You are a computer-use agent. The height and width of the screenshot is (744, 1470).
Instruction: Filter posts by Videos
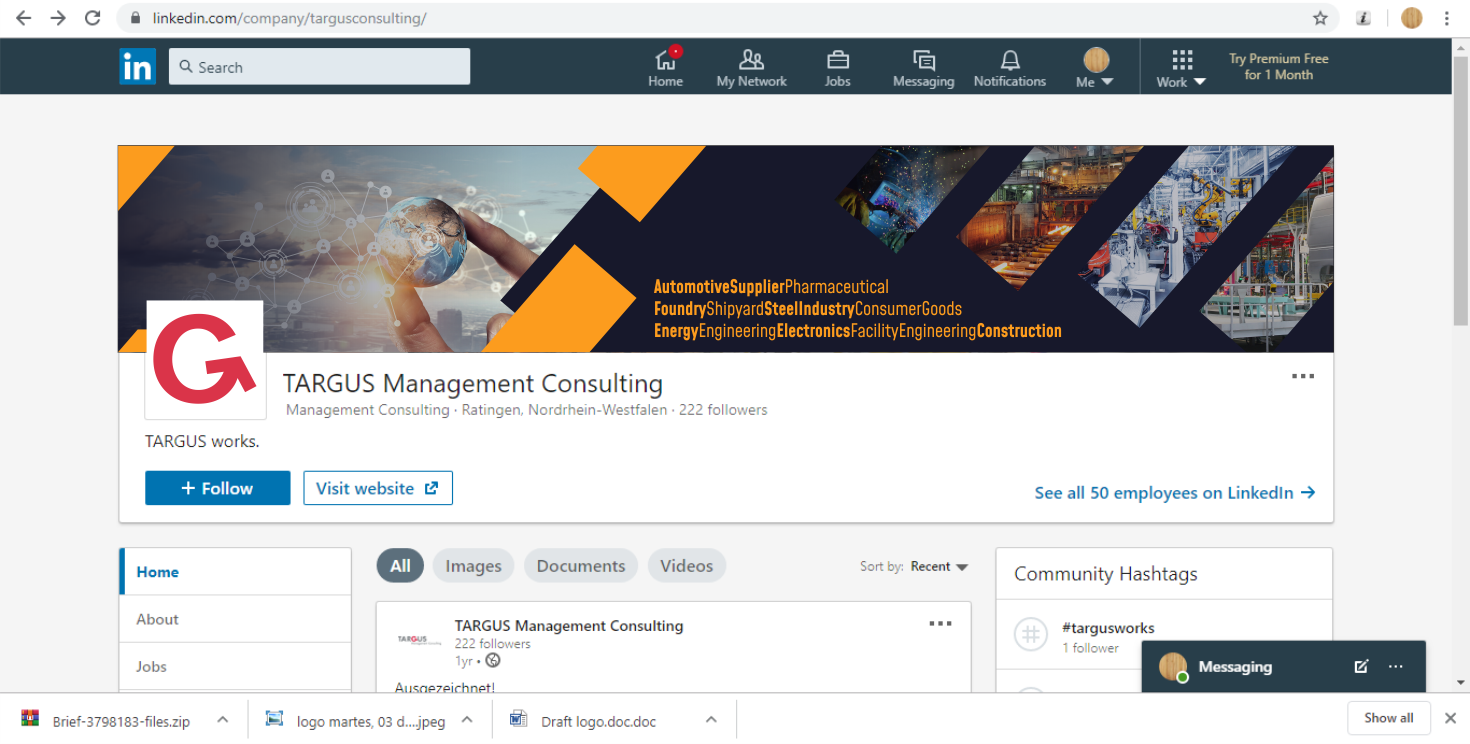687,566
